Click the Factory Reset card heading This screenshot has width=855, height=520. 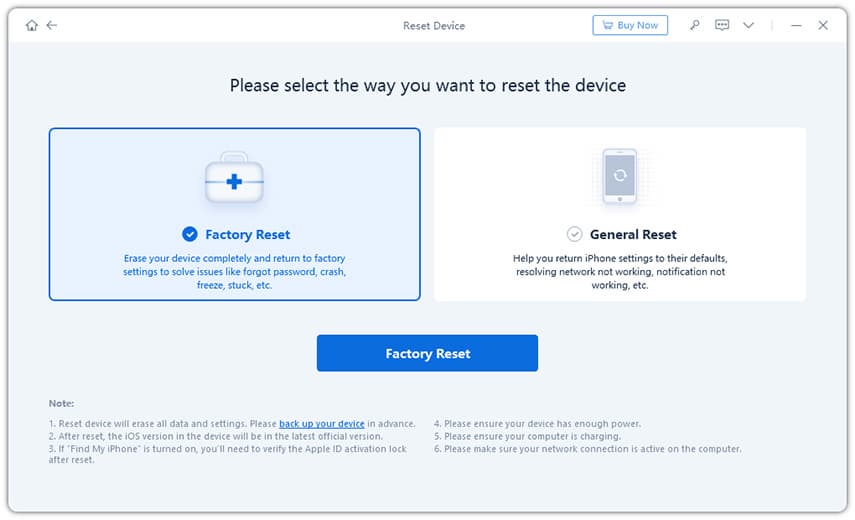248,234
